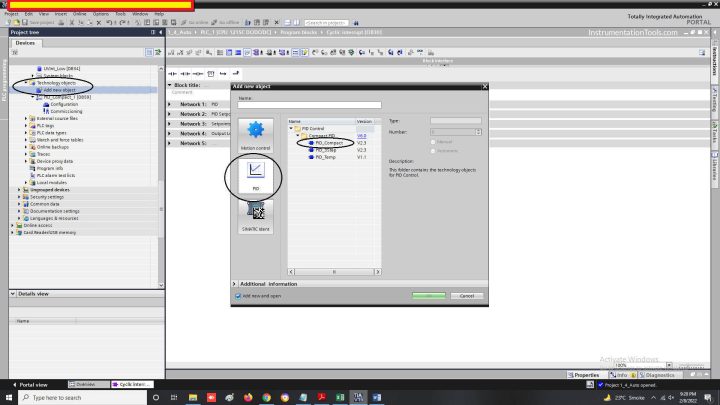The image size is (720, 405).
Task: Expand Network 1 in the block editor
Action: 169,105
